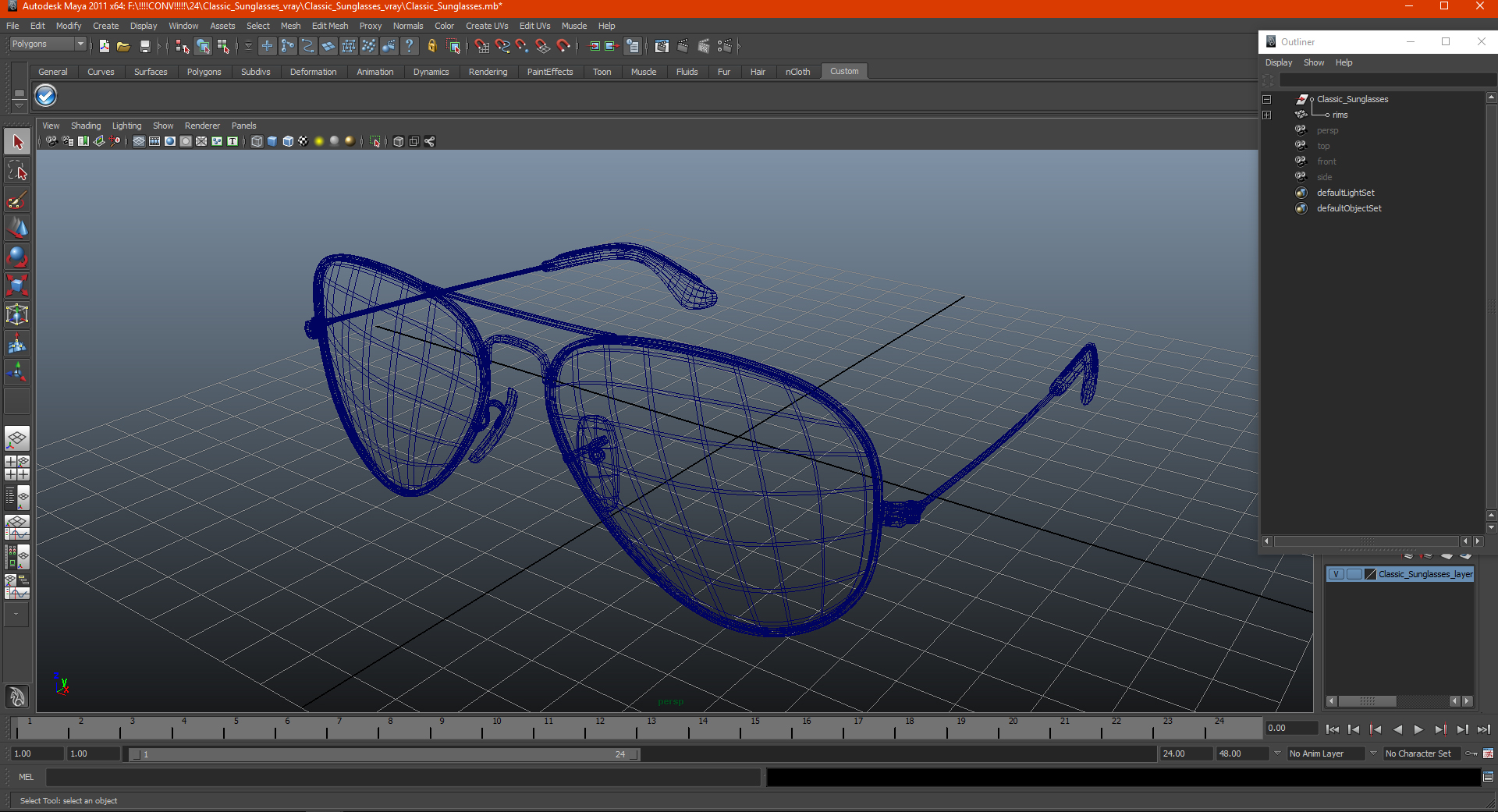
Task: Click the current time field 0.00
Action: click(x=1291, y=729)
